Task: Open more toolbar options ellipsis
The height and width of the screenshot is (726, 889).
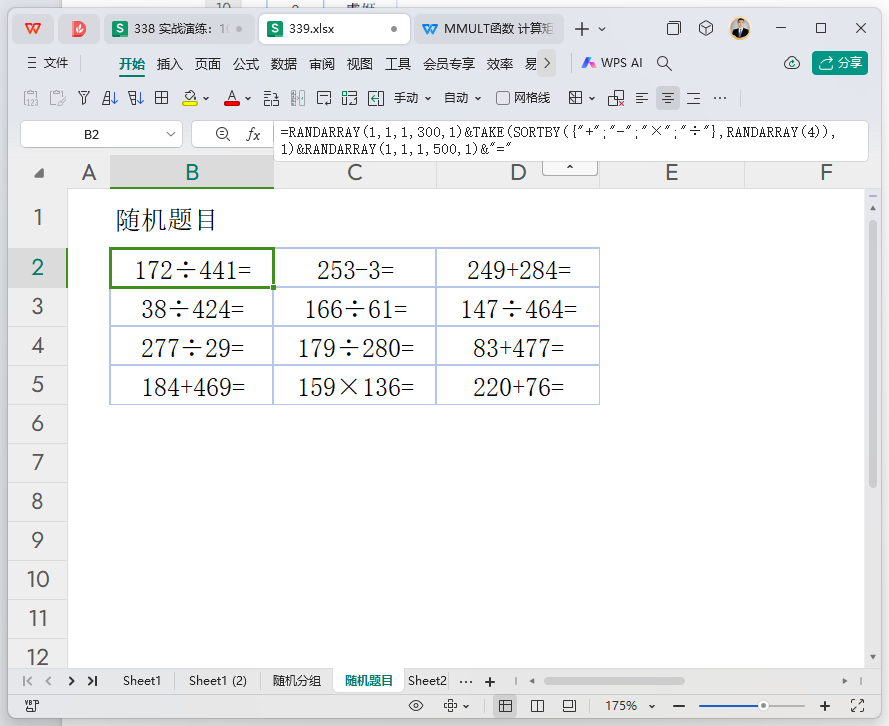Action: pyautogui.click(x=720, y=98)
